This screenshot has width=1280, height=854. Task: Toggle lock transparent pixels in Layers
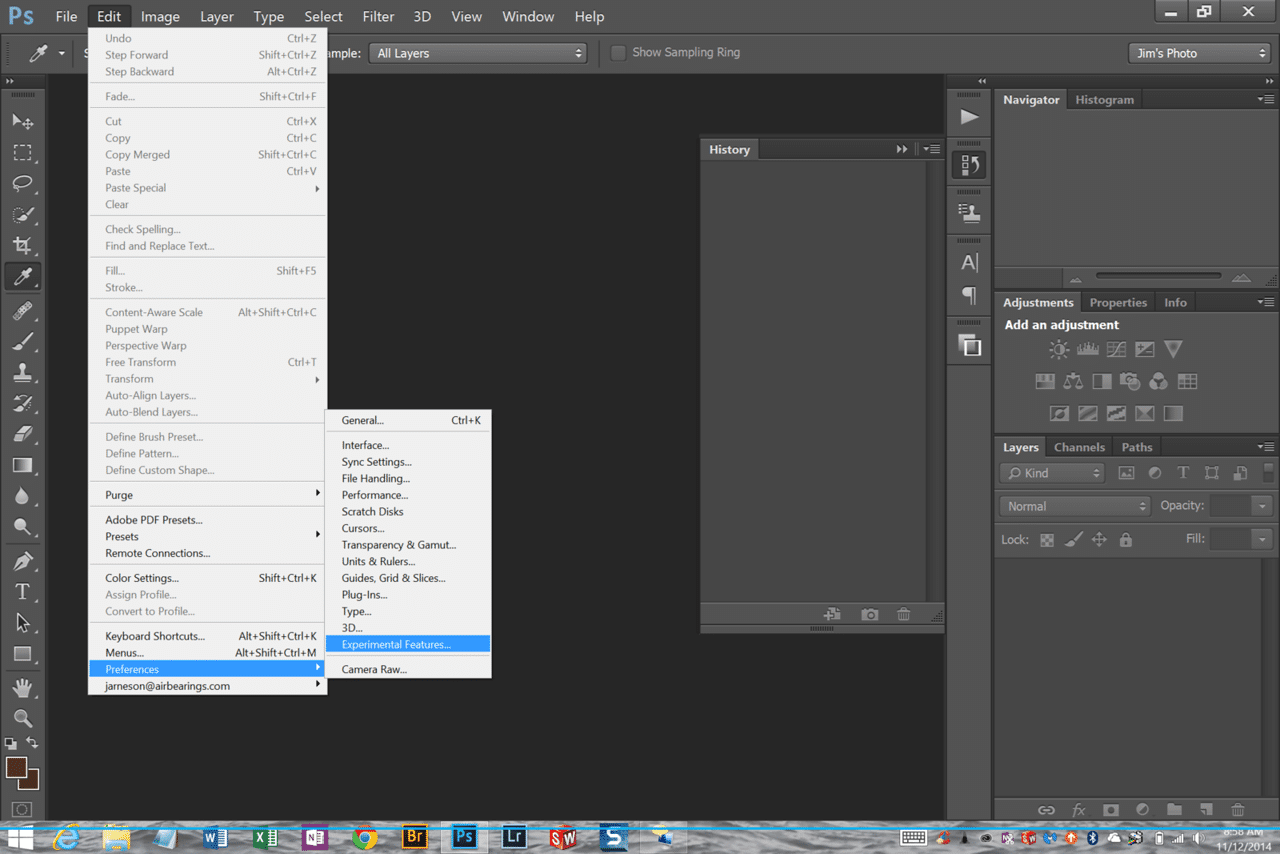(1047, 540)
